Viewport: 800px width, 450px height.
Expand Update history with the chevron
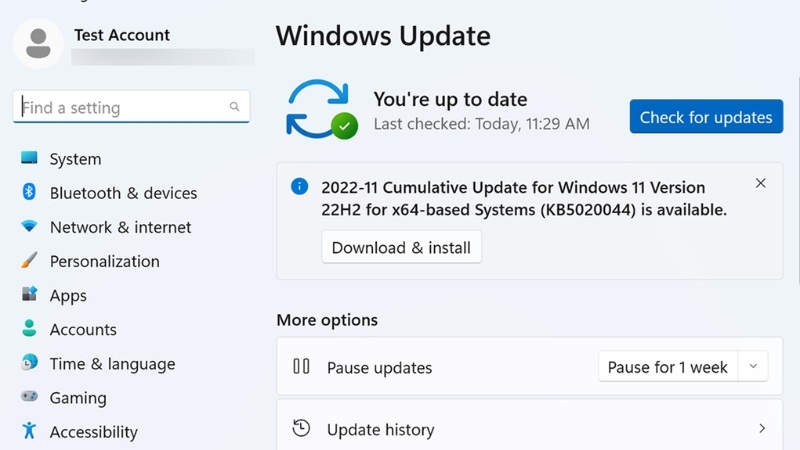(762, 428)
